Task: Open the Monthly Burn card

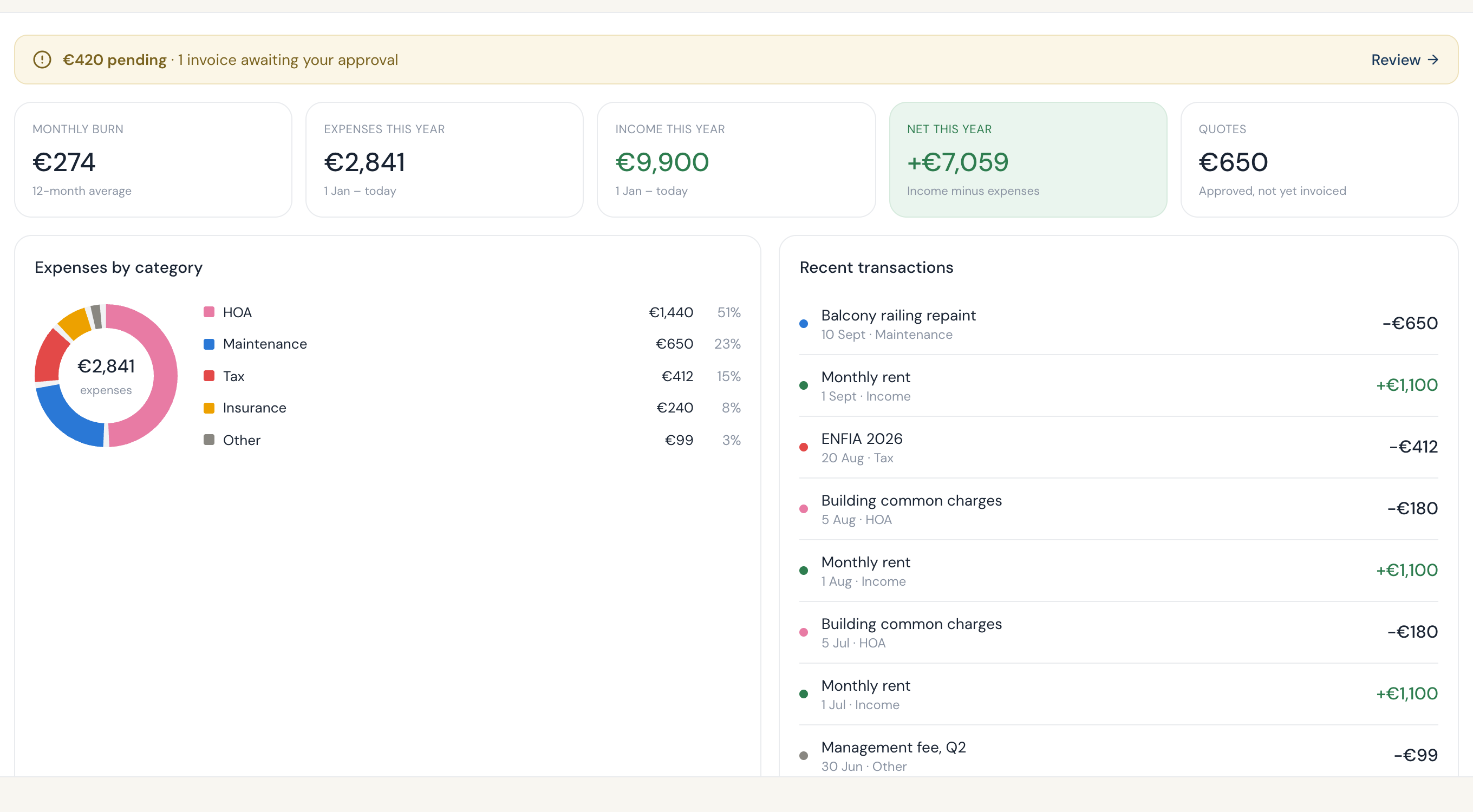Action: [x=153, y=160]
